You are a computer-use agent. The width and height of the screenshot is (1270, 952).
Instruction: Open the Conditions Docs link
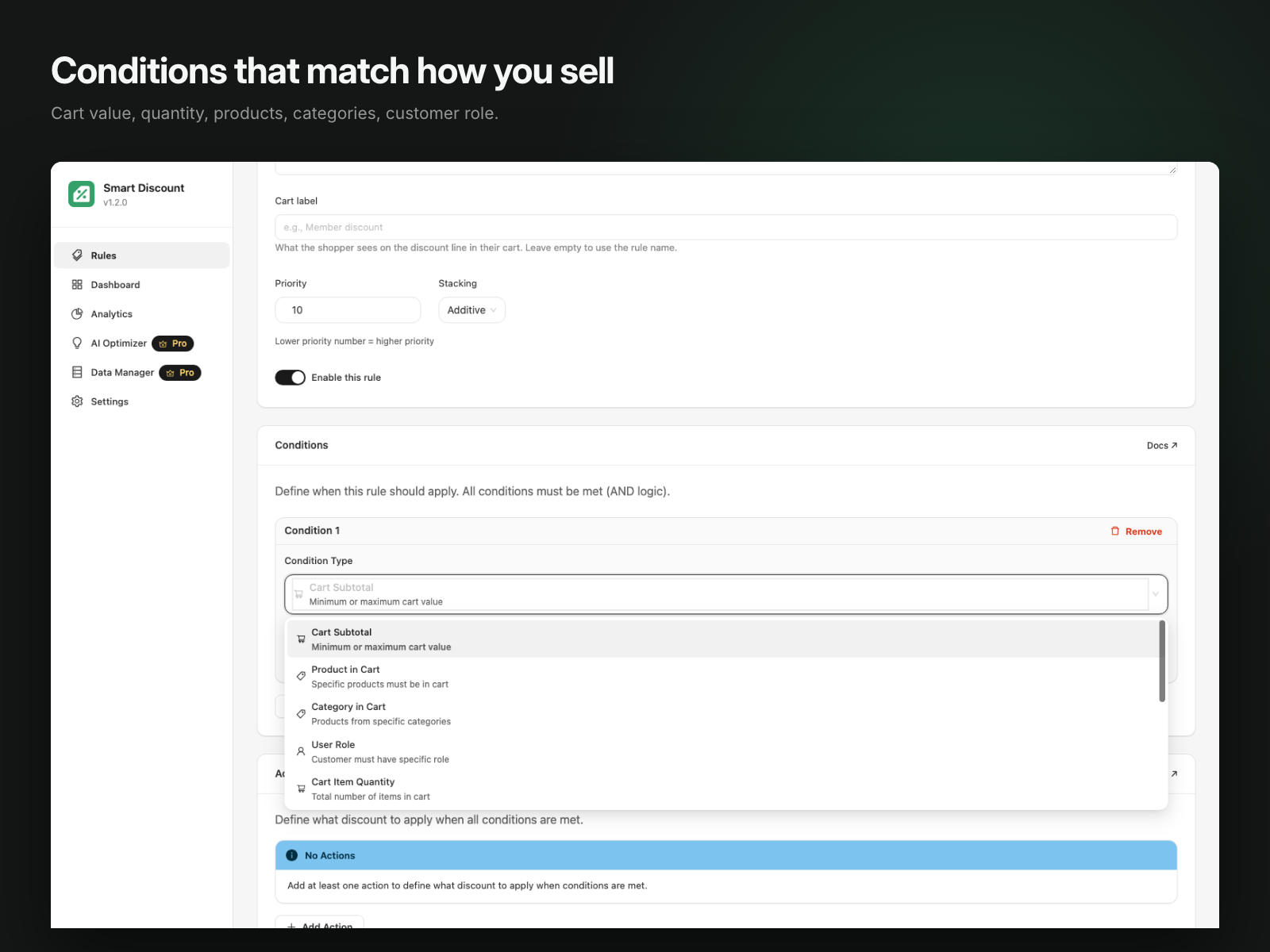pos(1162,446)
